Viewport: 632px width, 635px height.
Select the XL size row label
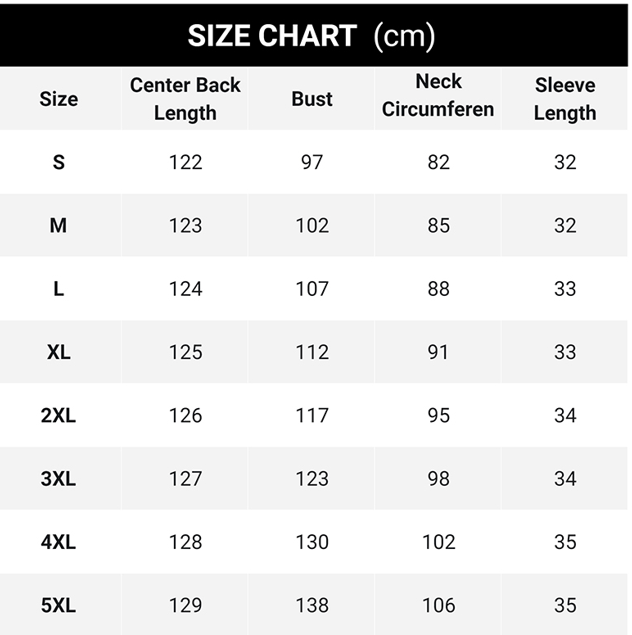(58, 352)
